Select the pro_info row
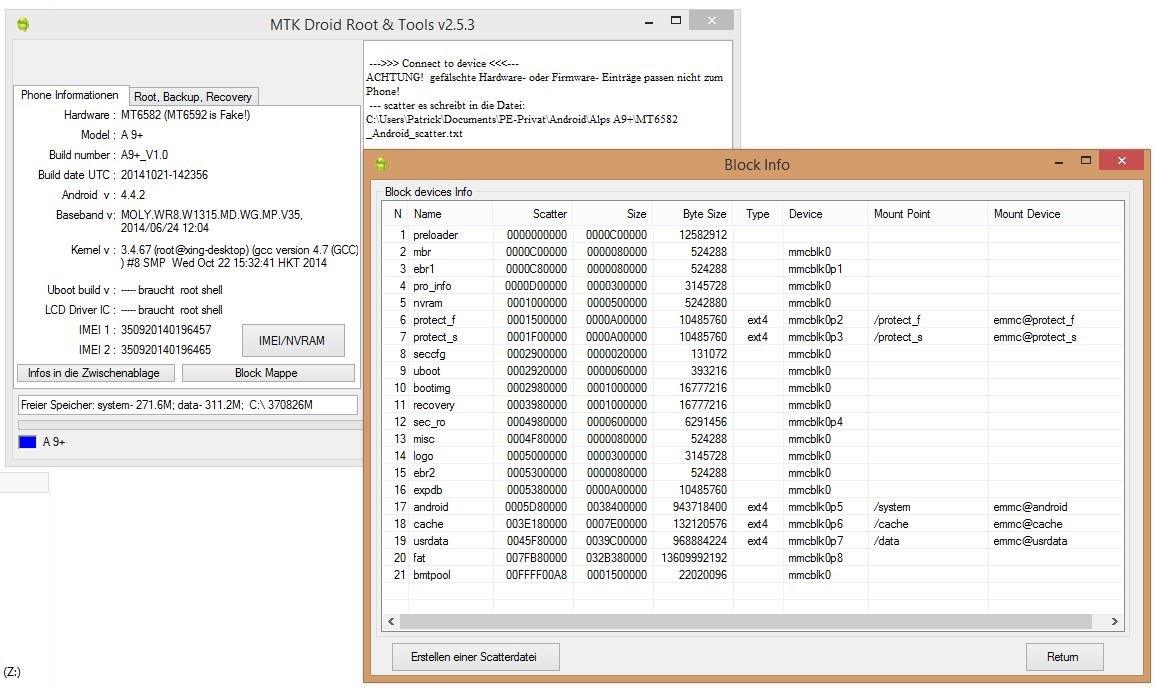 (753, 286)
